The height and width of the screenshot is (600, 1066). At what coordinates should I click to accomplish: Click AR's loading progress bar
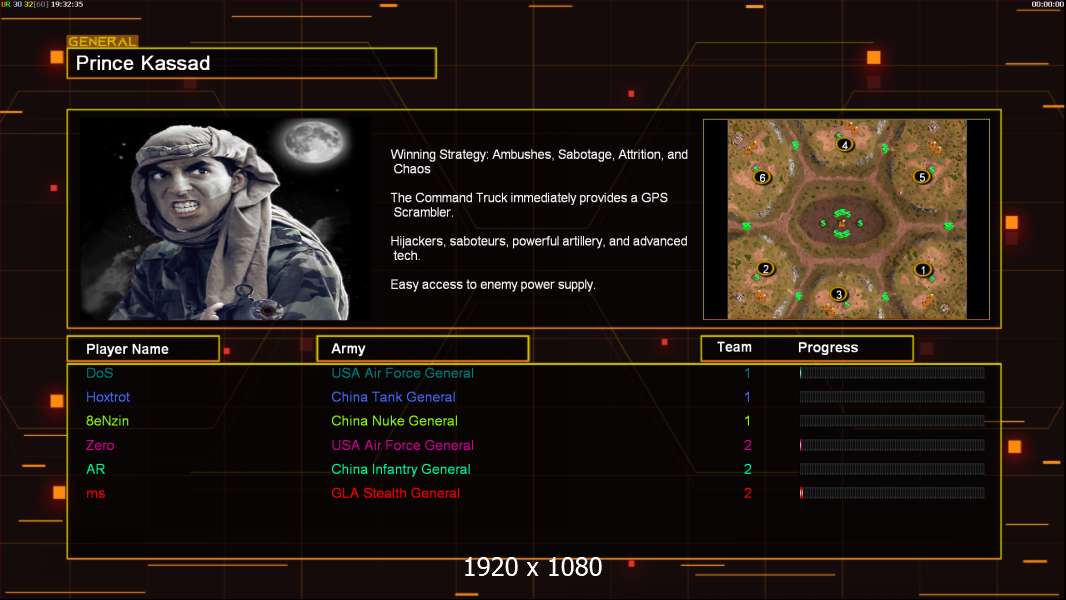(892, 469)
